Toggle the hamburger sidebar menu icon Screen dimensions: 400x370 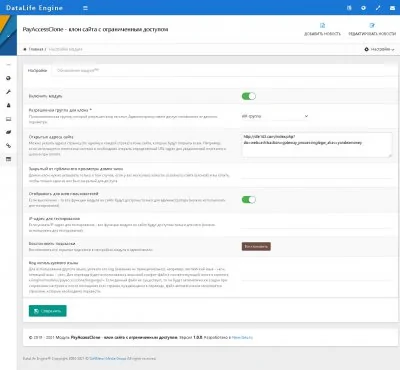point(85,8)
